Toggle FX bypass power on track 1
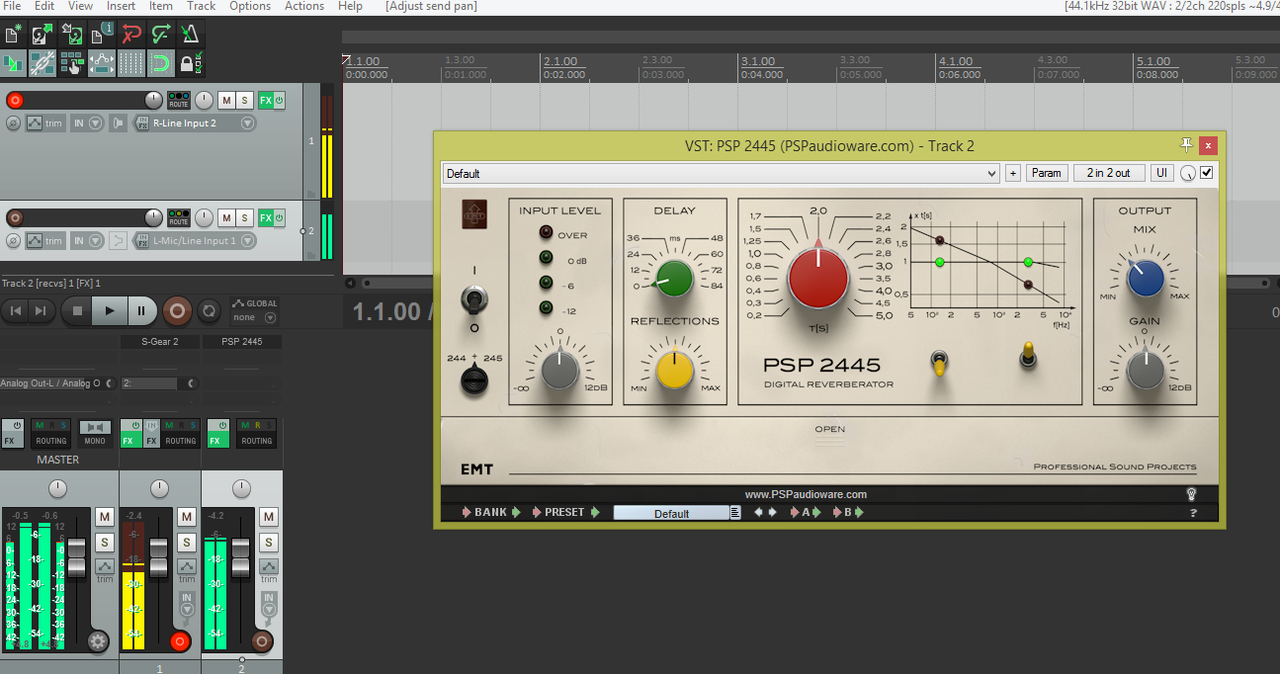 279,100
